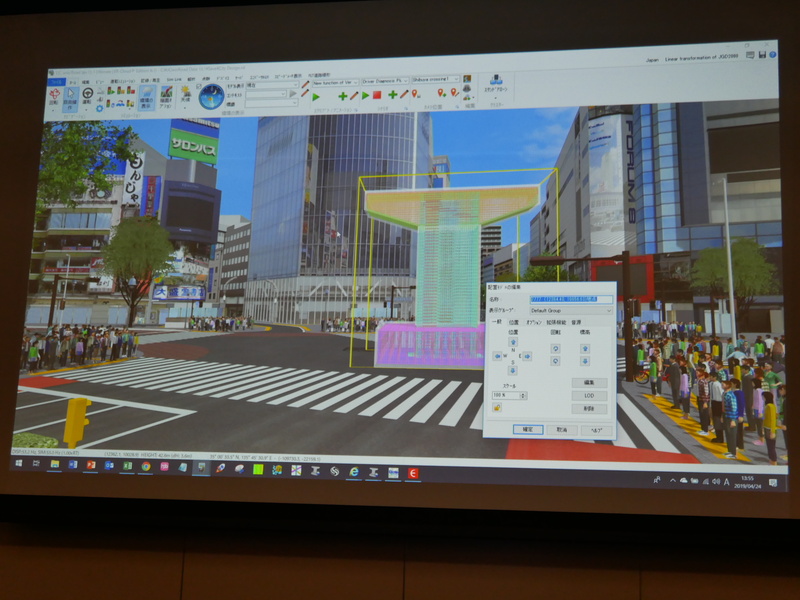Toggle the cloud environment display button
The image size is (800, 600).
(147, 98)
